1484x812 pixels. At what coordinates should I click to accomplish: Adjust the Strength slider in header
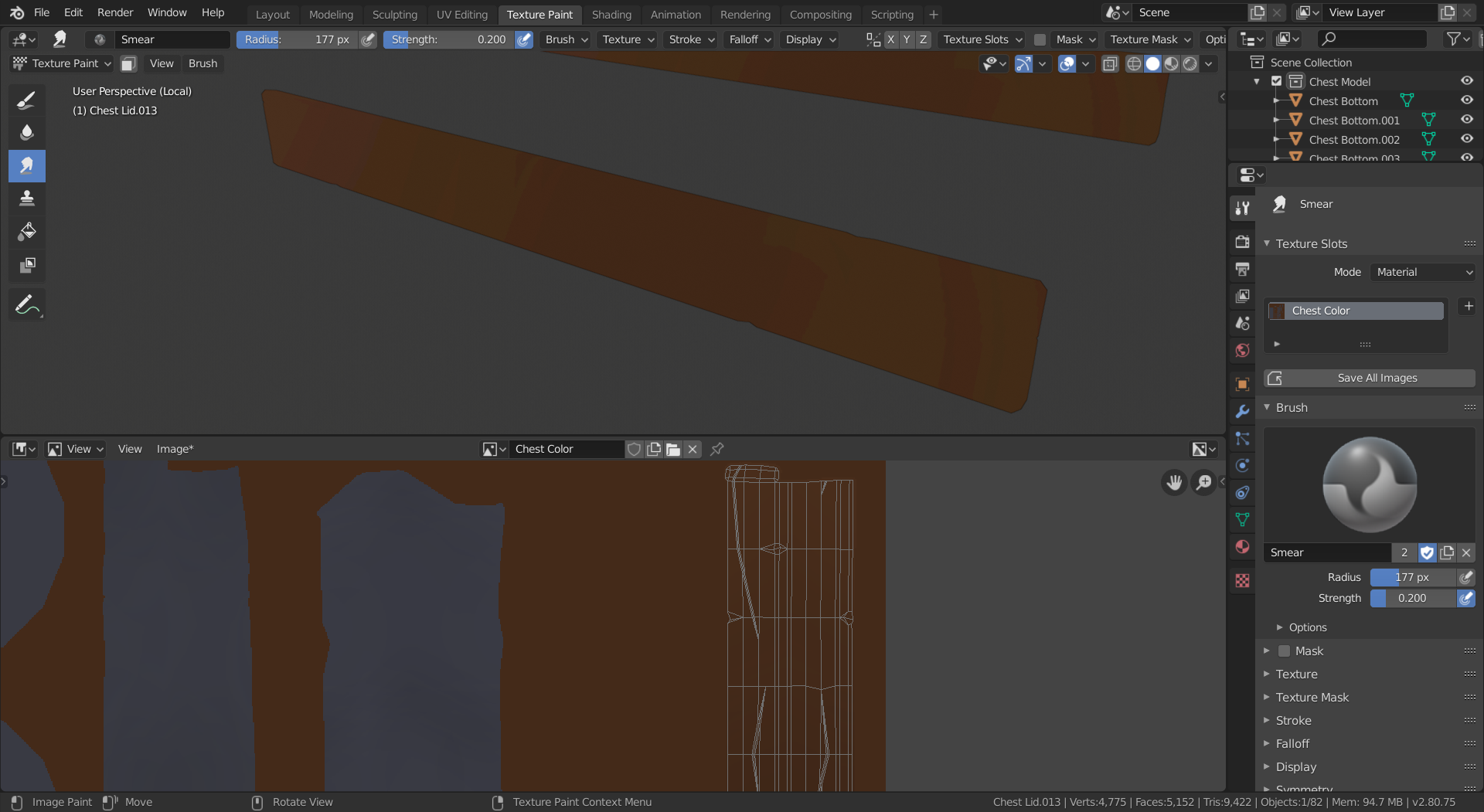pyautogui.click(x=448, y=39)
